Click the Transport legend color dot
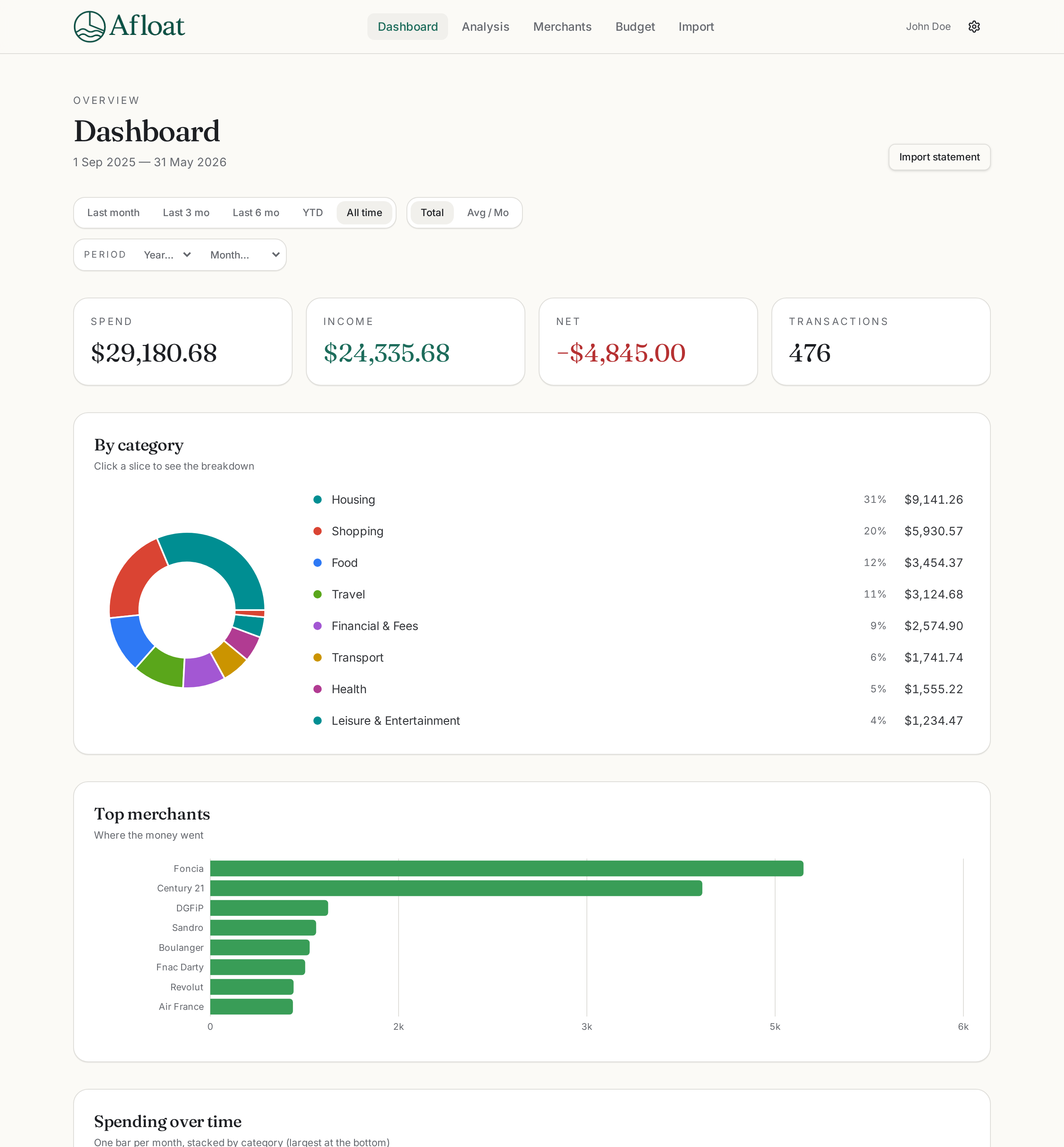 click(x=317, y=657)
